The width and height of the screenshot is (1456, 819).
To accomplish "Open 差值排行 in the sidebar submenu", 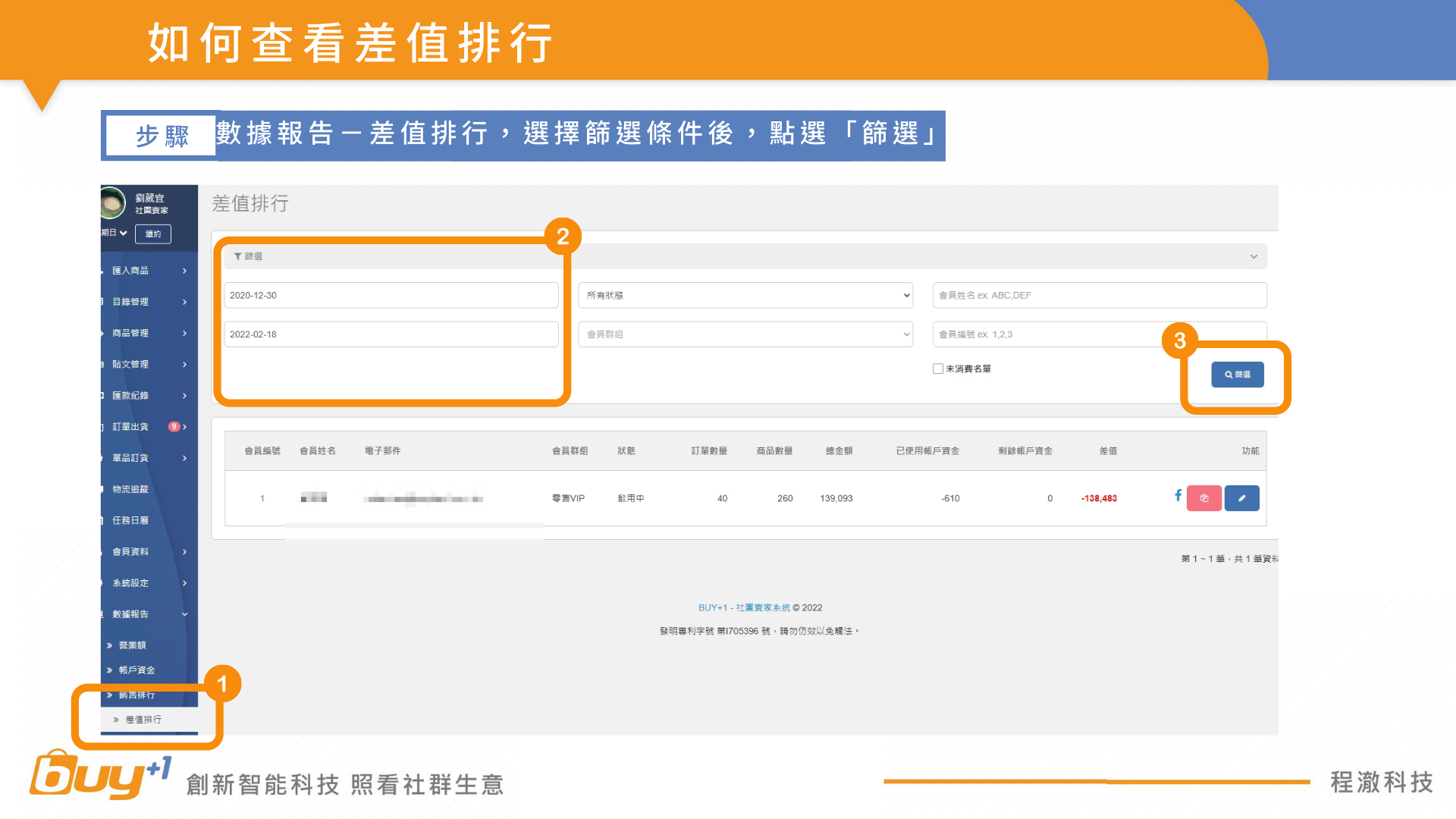I will [x=143, y=720].
